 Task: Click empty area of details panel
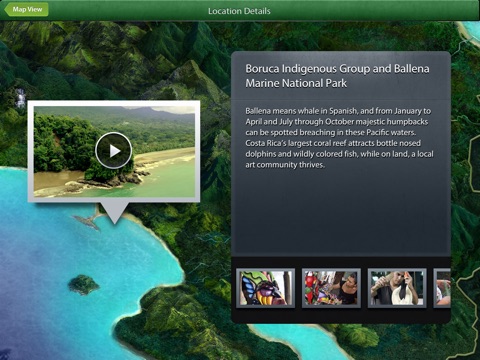click(341, 213)
